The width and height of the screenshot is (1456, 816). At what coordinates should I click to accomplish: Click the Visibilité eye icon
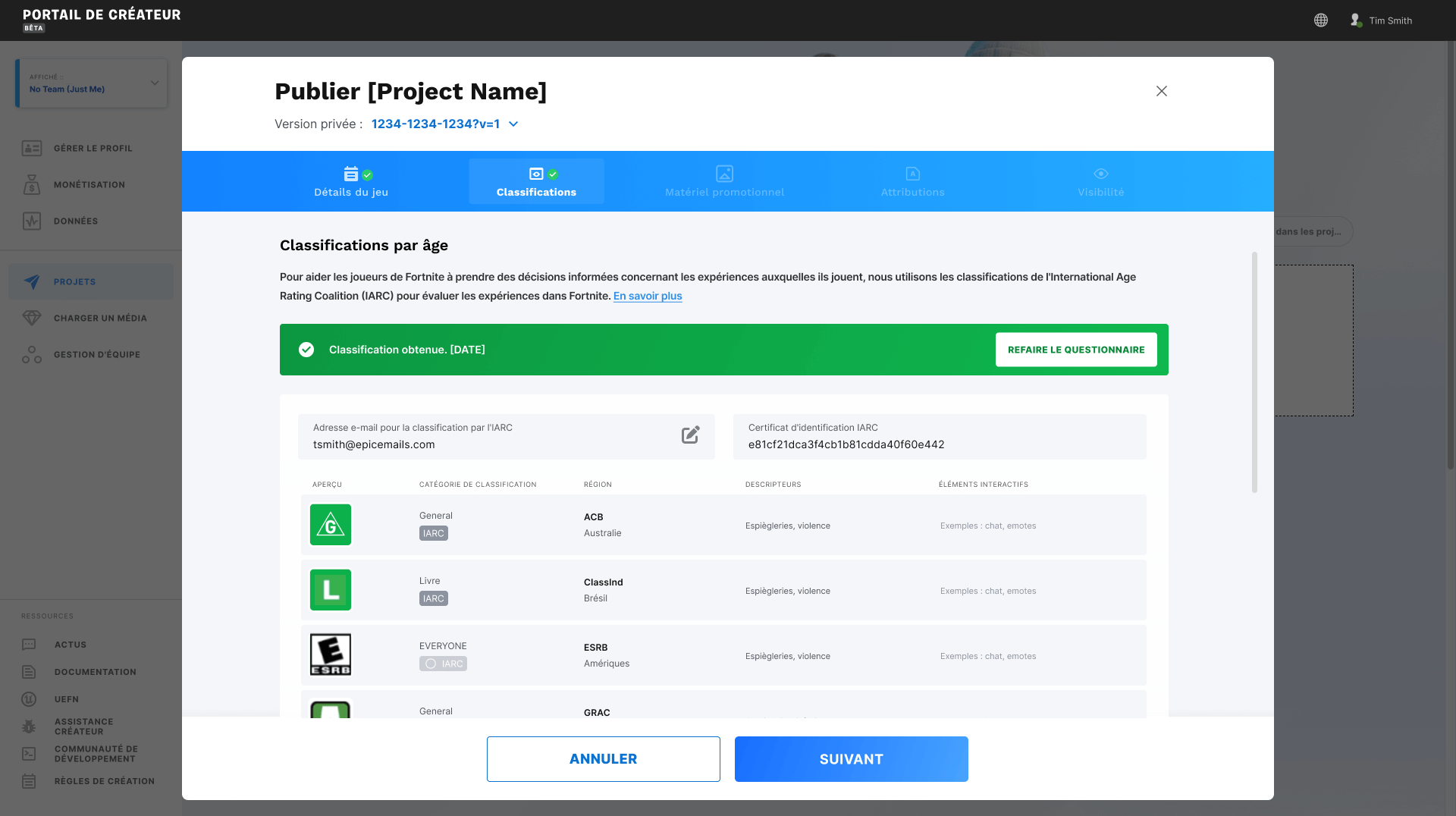[x=1101, y=174]
